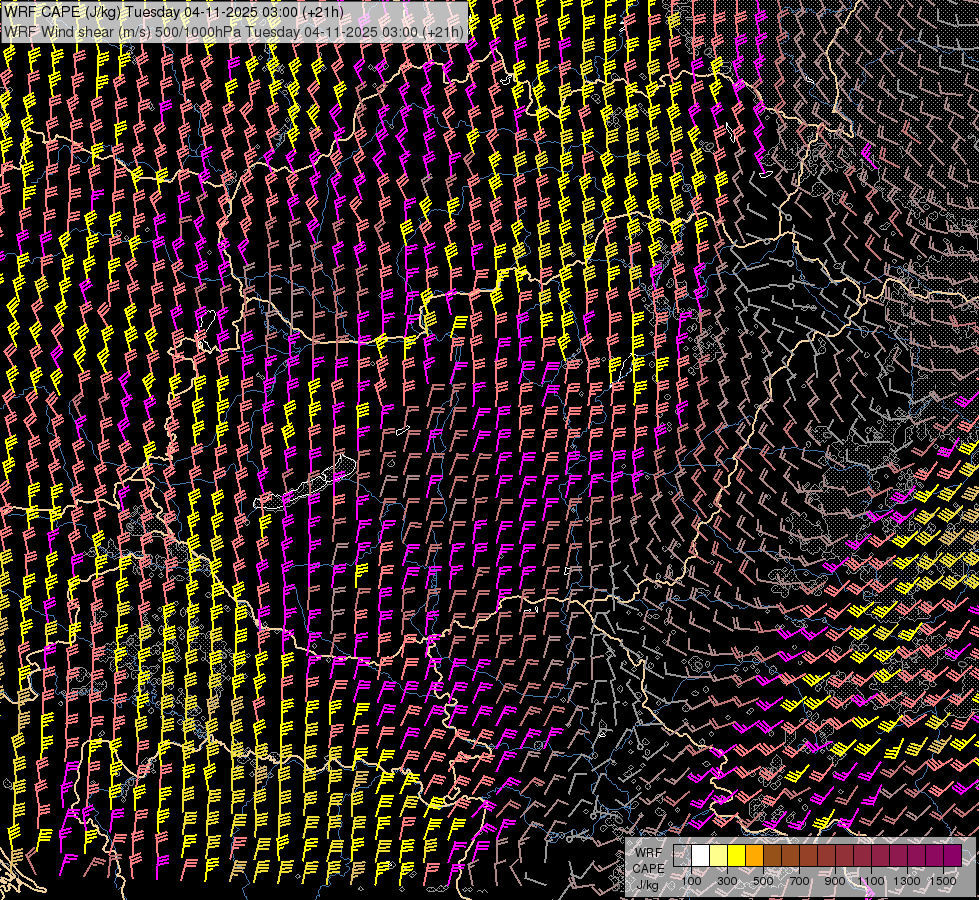Click the 1300 legend value label
Image resolution: width=979 pixels, height=900 pixels.
[907, 881]
